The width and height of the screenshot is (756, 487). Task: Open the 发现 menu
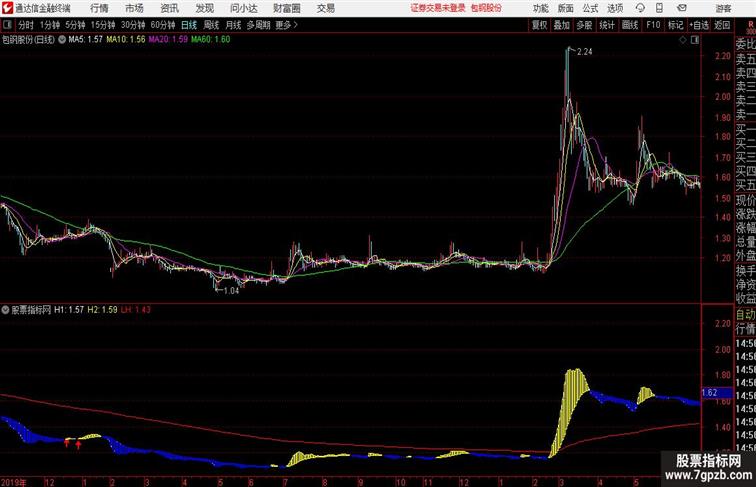(204, 8)
